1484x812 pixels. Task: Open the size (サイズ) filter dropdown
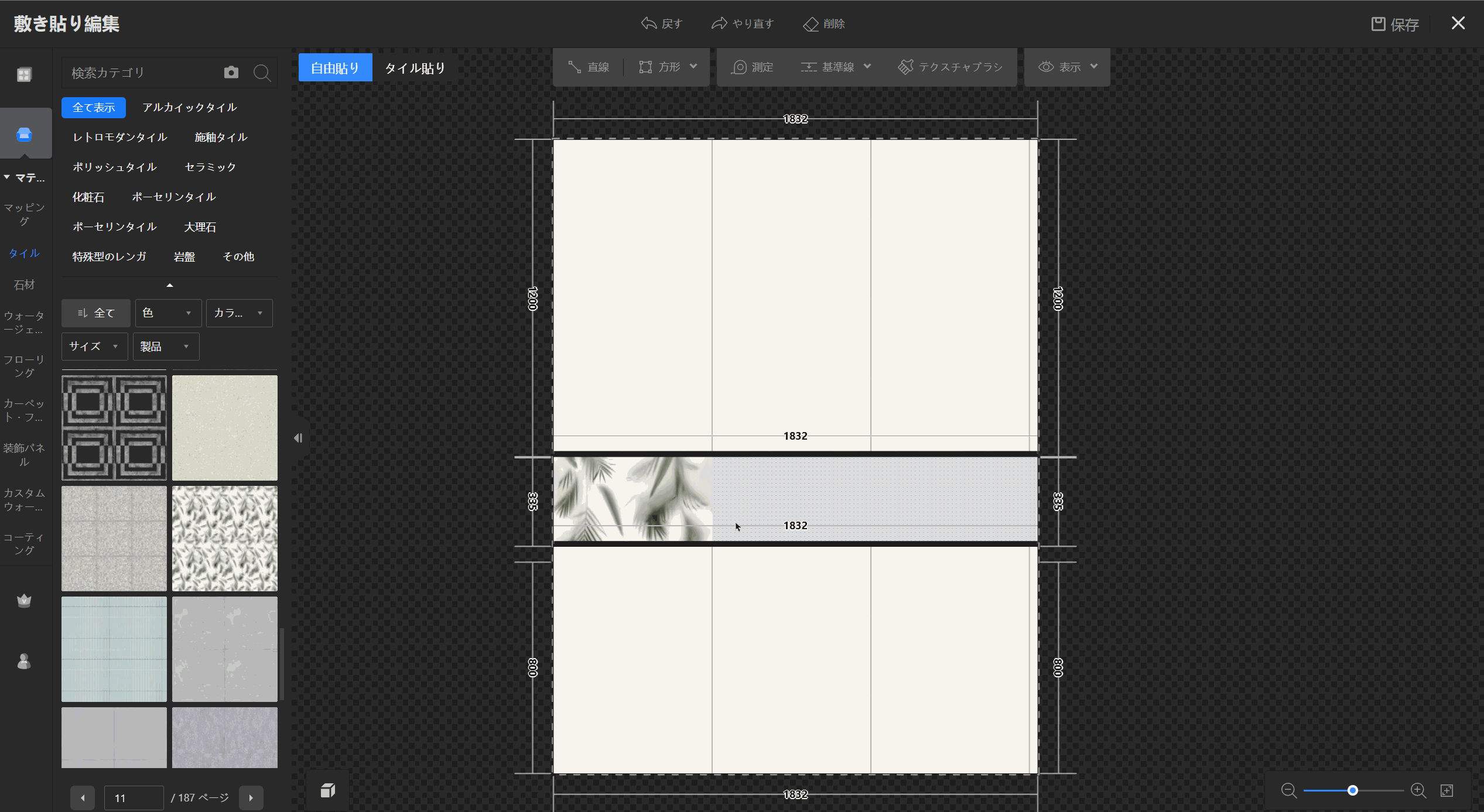pyautogui.click(x=95, y=347)
